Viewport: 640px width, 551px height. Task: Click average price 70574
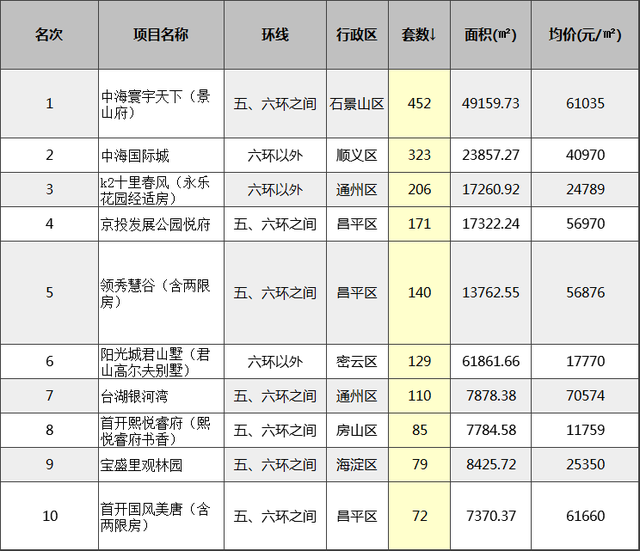coord(585,395)
